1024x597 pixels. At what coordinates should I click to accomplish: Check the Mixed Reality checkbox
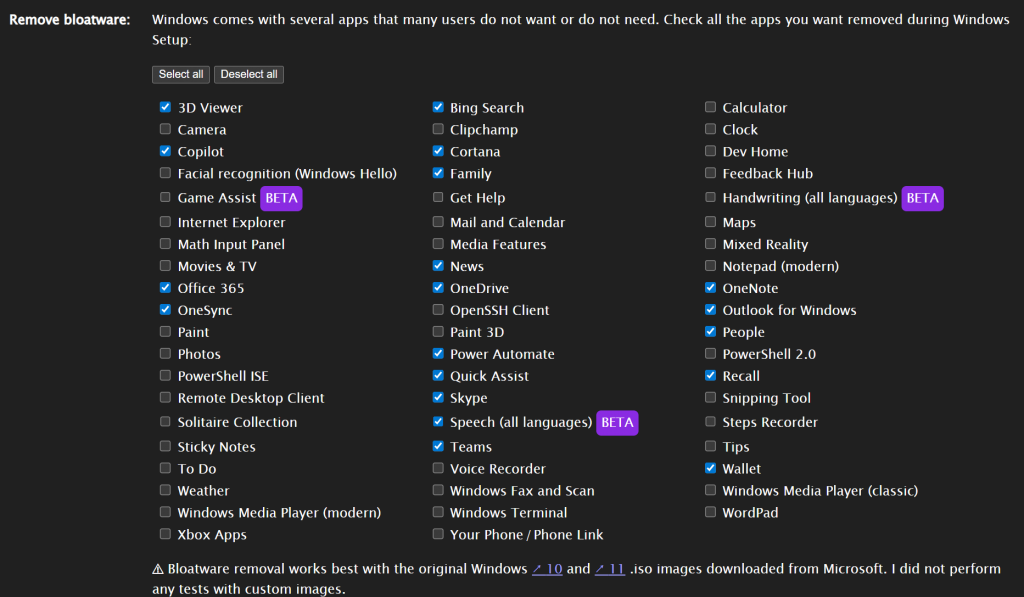[711, 244]
